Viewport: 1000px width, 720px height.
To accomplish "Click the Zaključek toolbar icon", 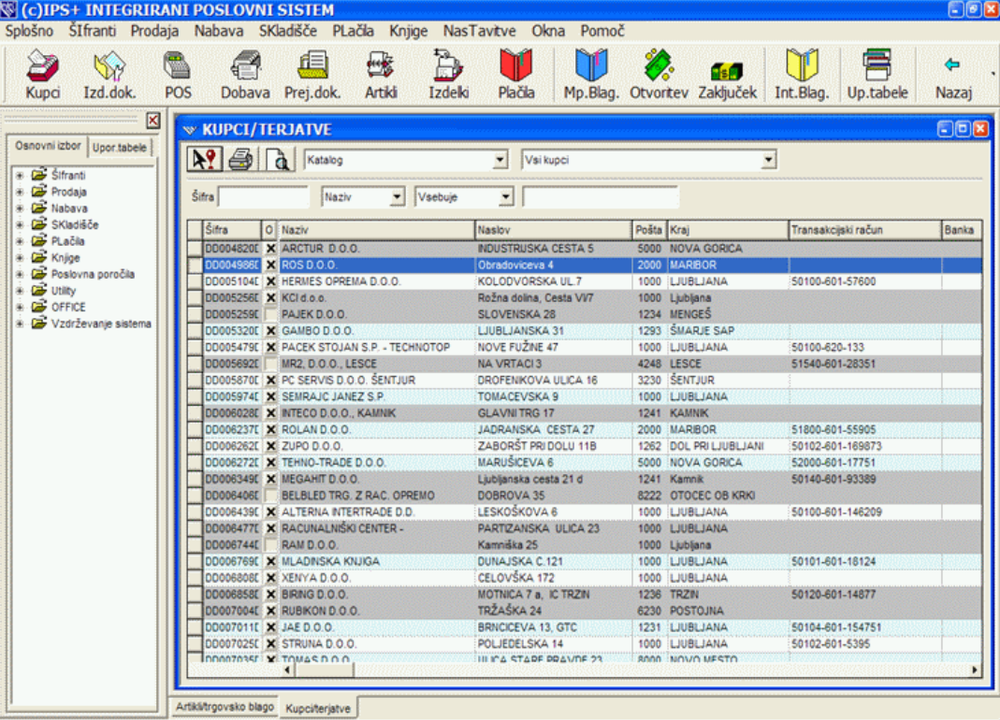I will (727, 70).
